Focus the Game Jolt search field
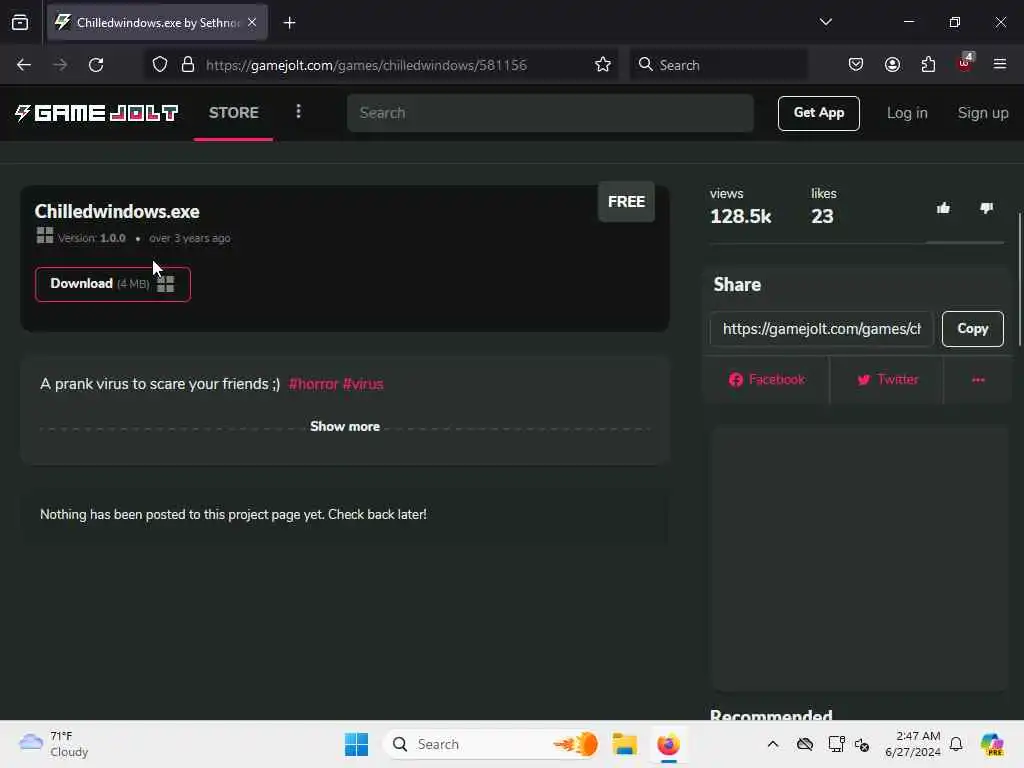Viewport: 1024px width, 768px height. coord(551,113)
